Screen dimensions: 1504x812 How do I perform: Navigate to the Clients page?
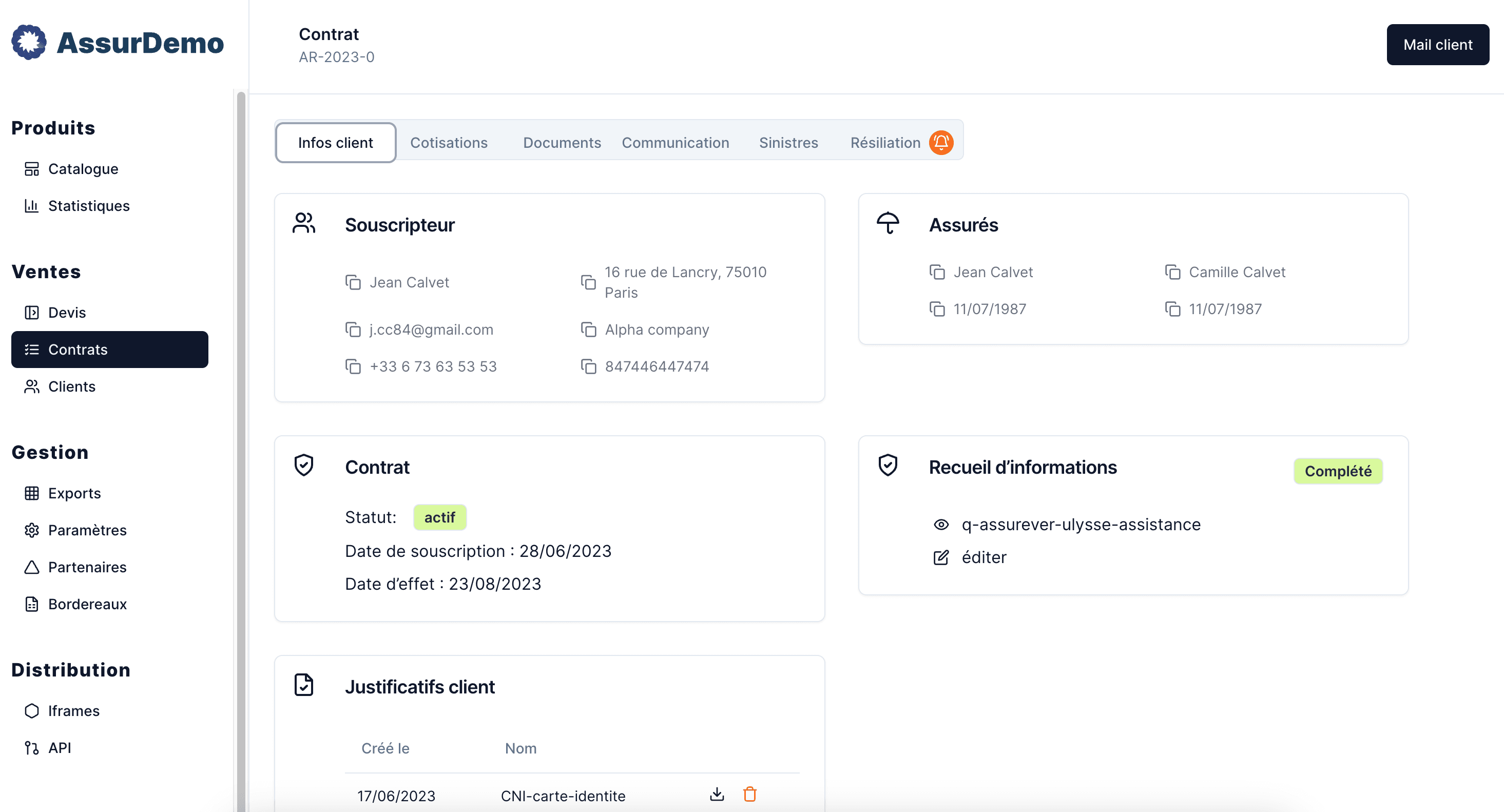coord(71,386)
